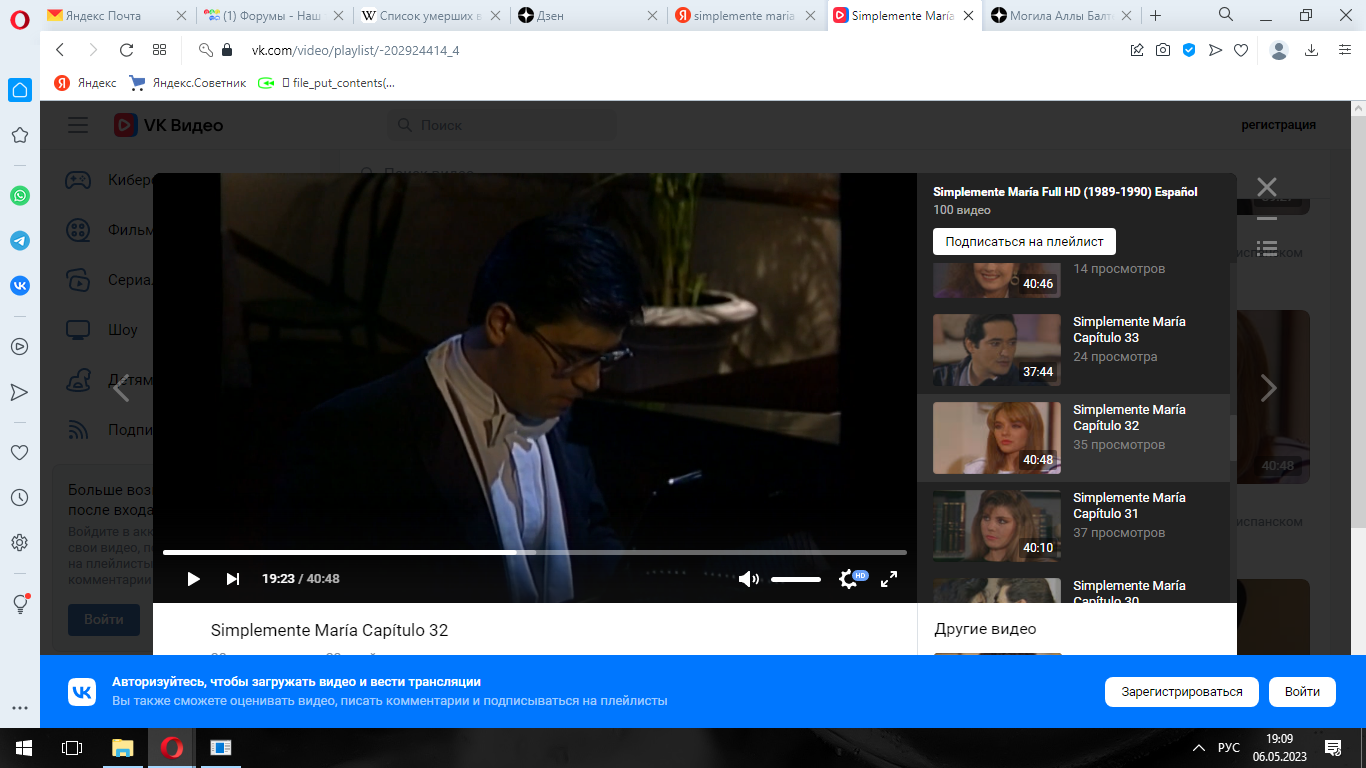Open Simplemente María Capítulo 33 thumbnail
Screen dimensions: 1366x768
[x=997, y=350]
